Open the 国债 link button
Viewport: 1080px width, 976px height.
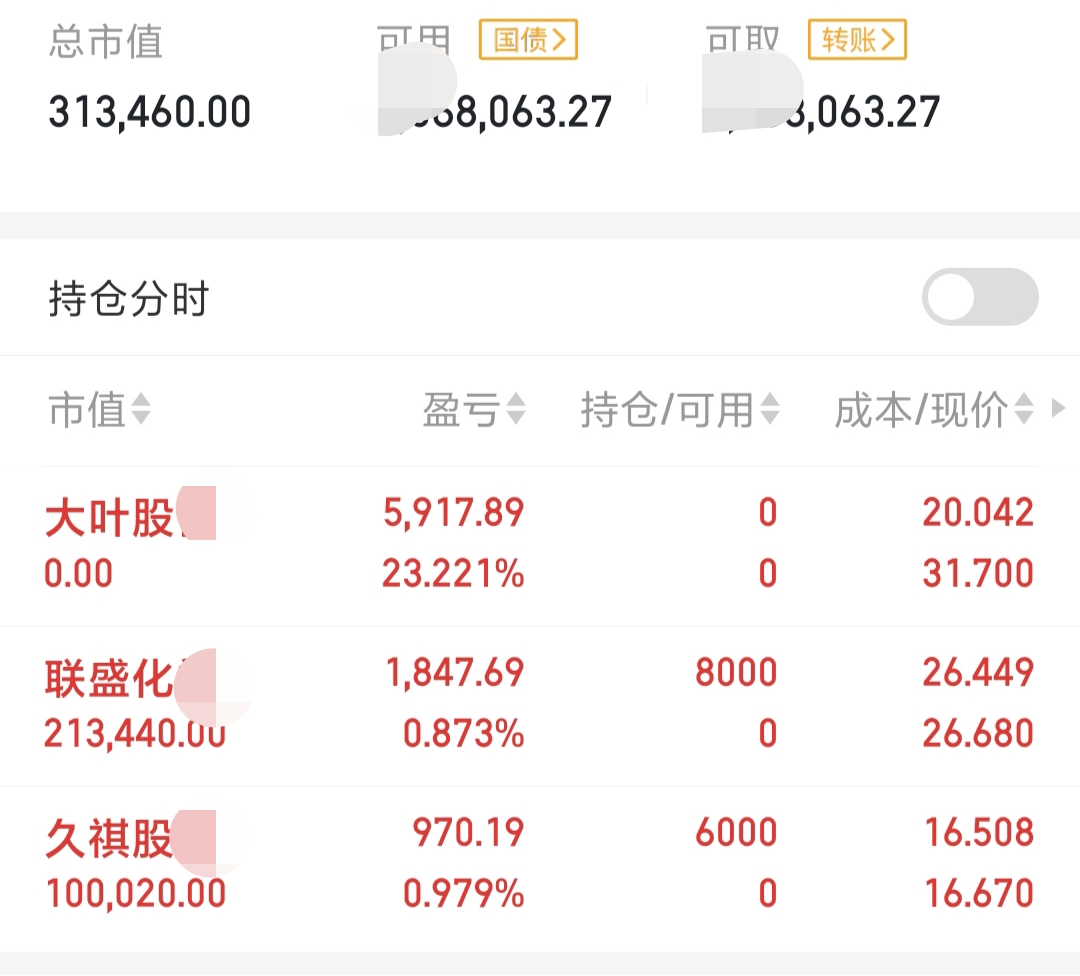click(528, 40)
